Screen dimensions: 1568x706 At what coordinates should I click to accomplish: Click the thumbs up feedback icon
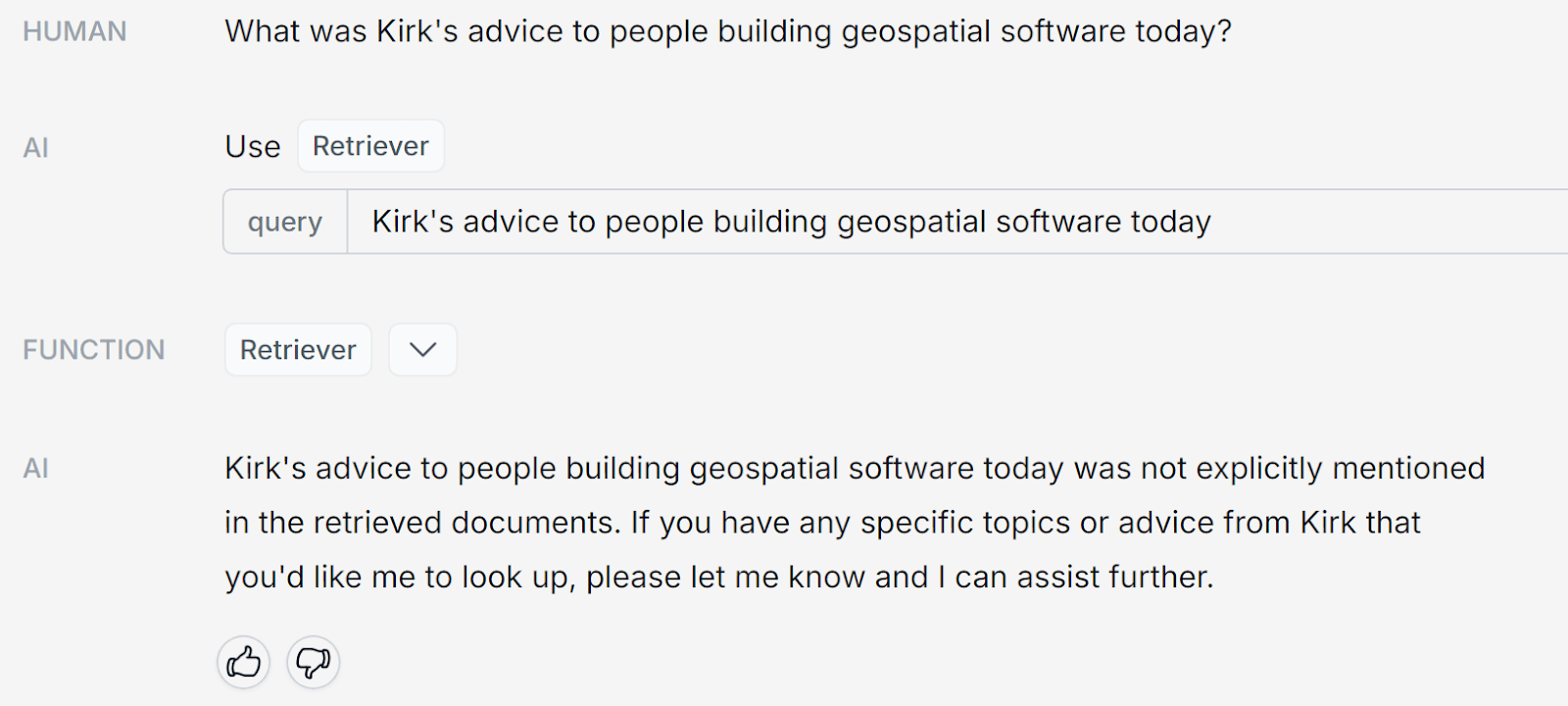(243, 663)
